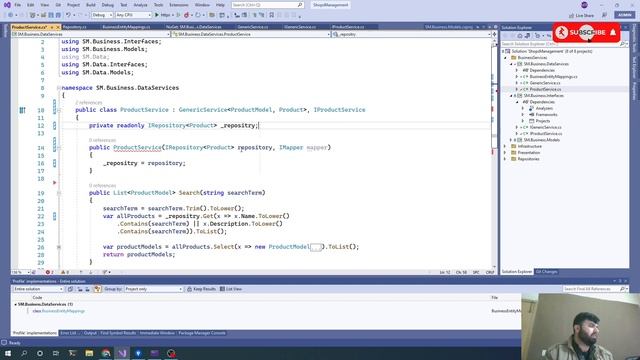Switch to the BusinessEntityMappings.cs tab

tap(126, 27)
